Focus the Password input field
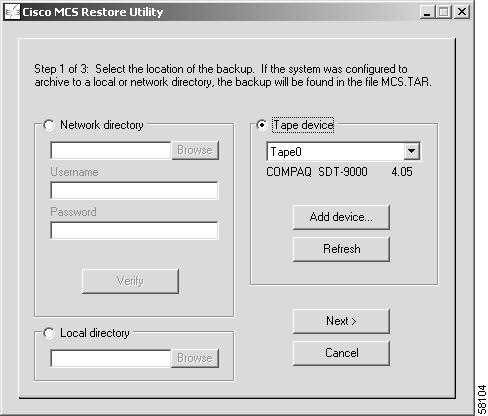The width and height of the screenshot is (488, 416). (134, 230)
